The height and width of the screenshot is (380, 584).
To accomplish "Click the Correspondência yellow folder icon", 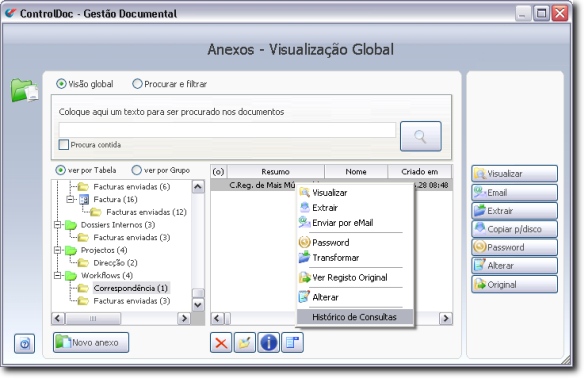I will [83, 288].
